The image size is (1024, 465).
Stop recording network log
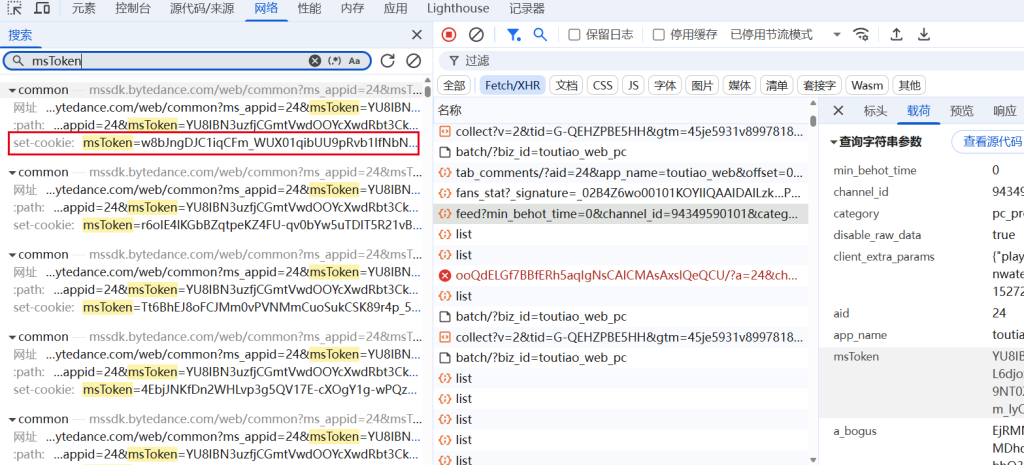(449, 34)
